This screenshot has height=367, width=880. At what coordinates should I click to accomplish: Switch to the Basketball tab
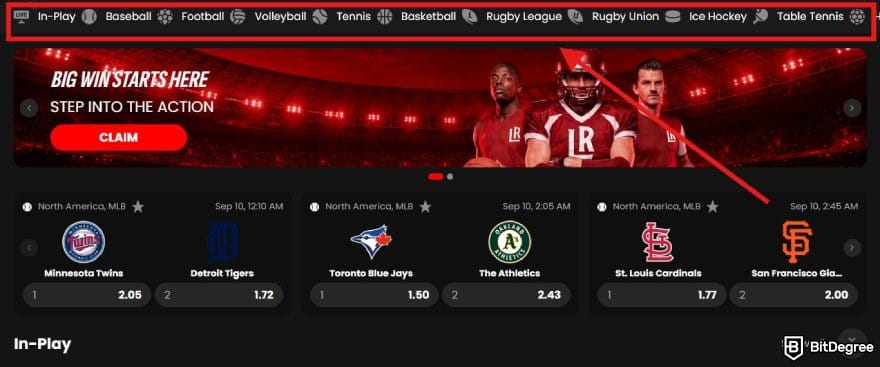pyautogui.click(x=428, y=17)
